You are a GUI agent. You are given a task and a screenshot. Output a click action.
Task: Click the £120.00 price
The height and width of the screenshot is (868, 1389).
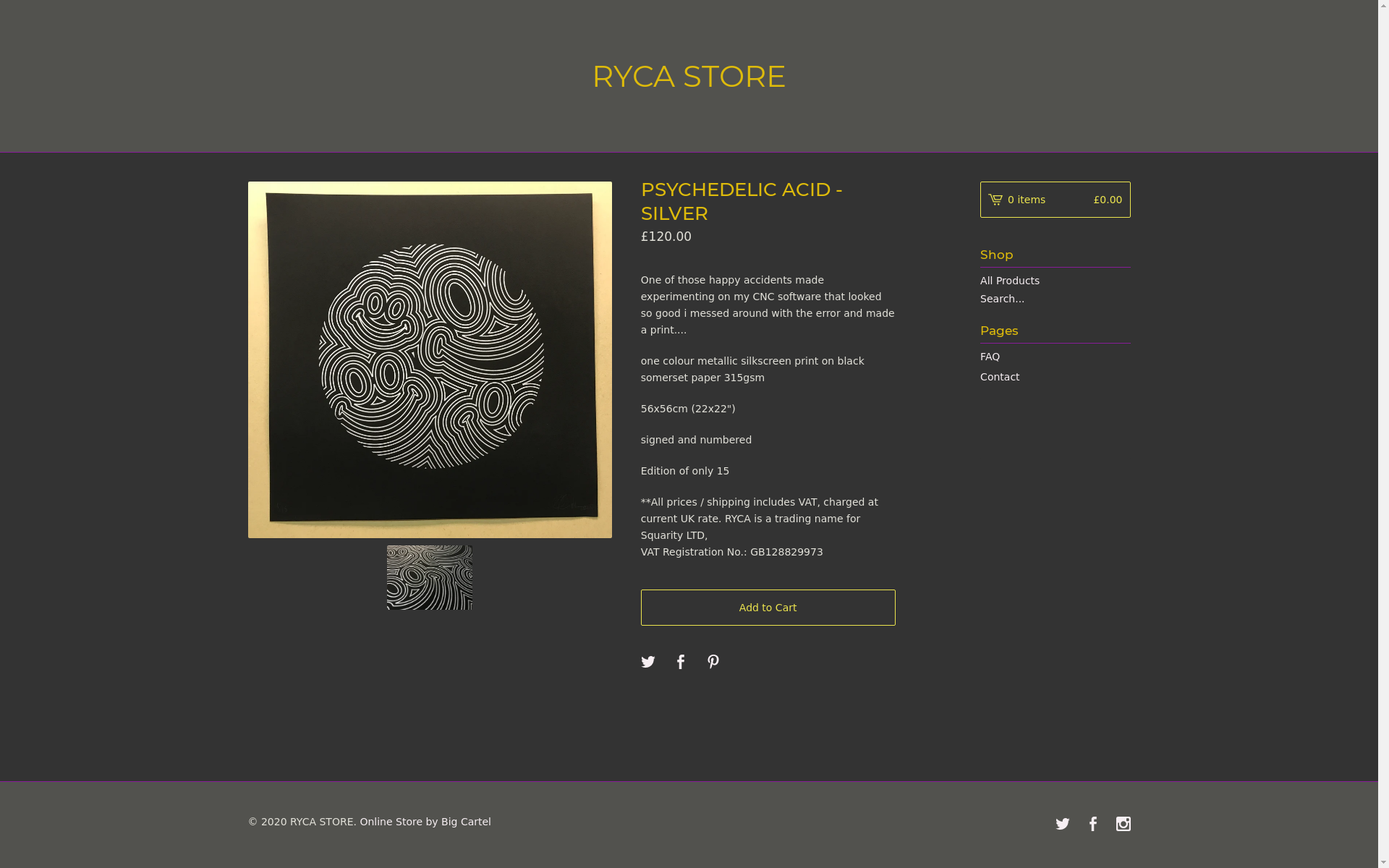tap(666, 237)
